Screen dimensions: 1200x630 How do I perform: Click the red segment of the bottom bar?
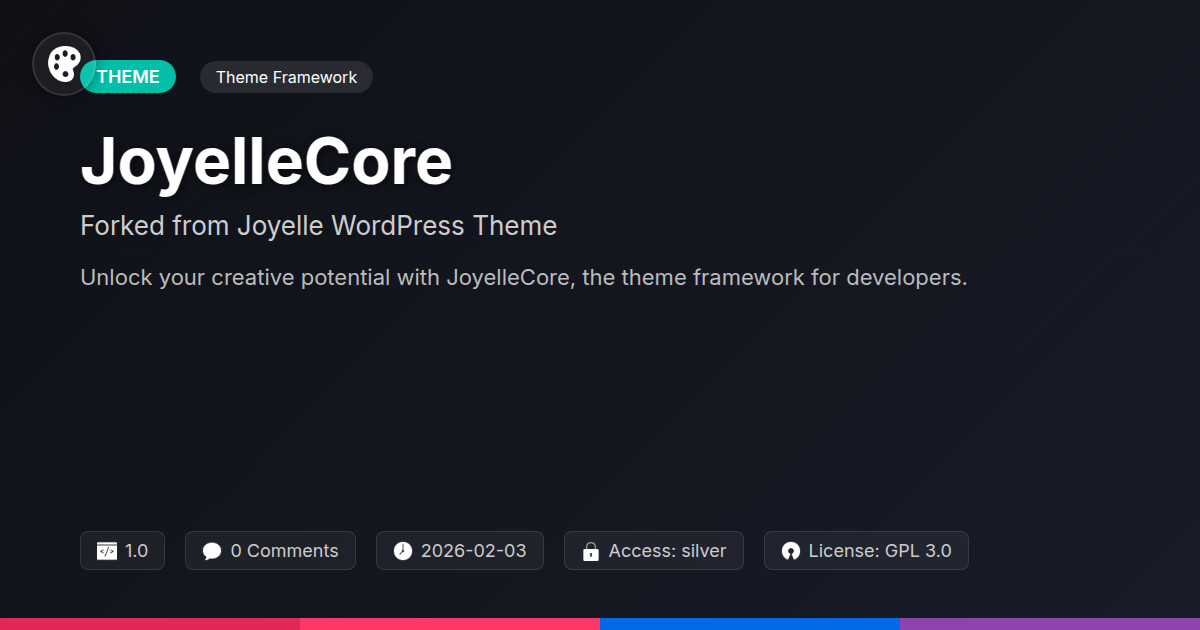(x=150, y=623)
